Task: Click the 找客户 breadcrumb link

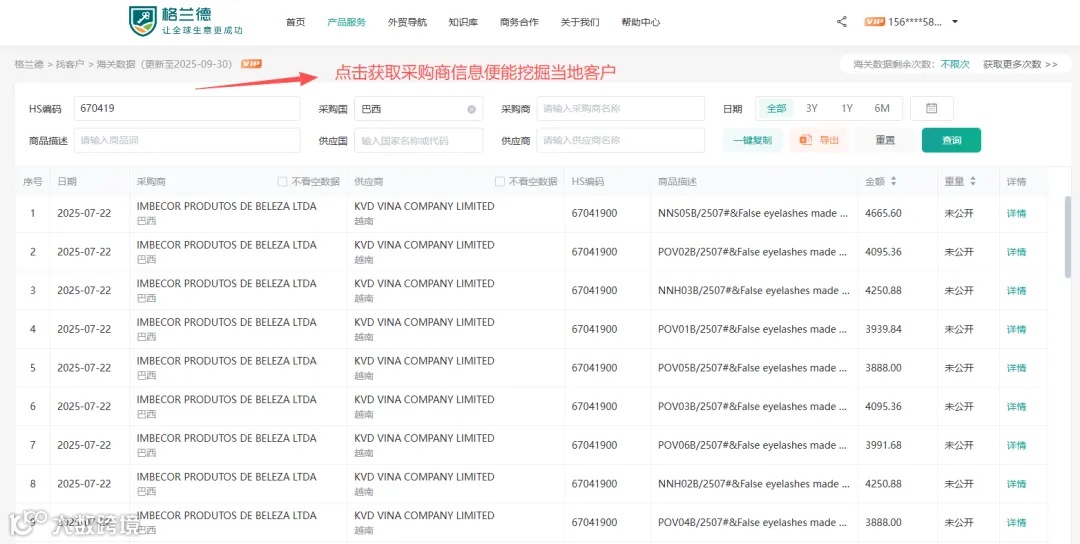Action: click(x=70, y=64)
